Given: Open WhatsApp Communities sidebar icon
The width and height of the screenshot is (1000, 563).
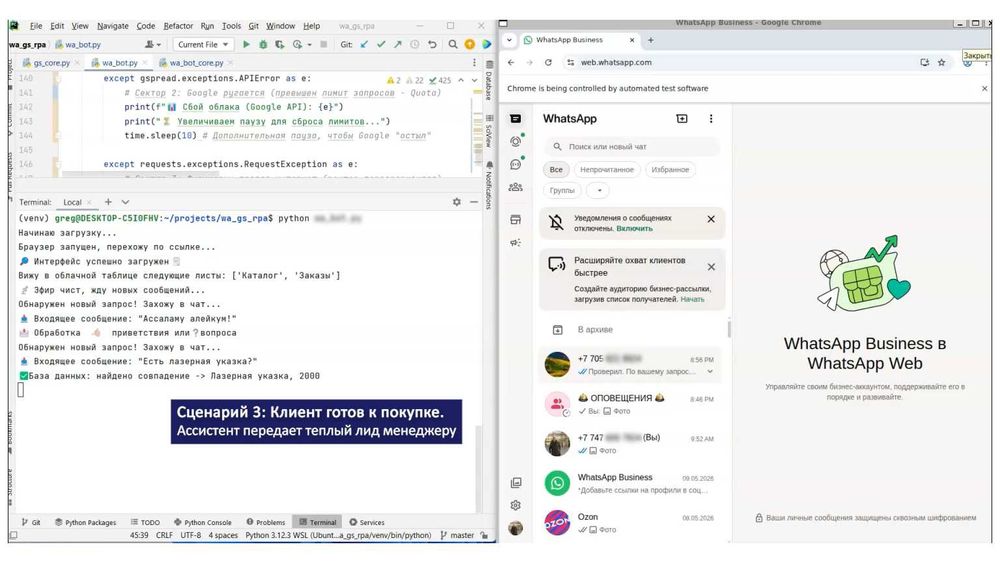Looking at the screenshot, I should pos(515,187).
